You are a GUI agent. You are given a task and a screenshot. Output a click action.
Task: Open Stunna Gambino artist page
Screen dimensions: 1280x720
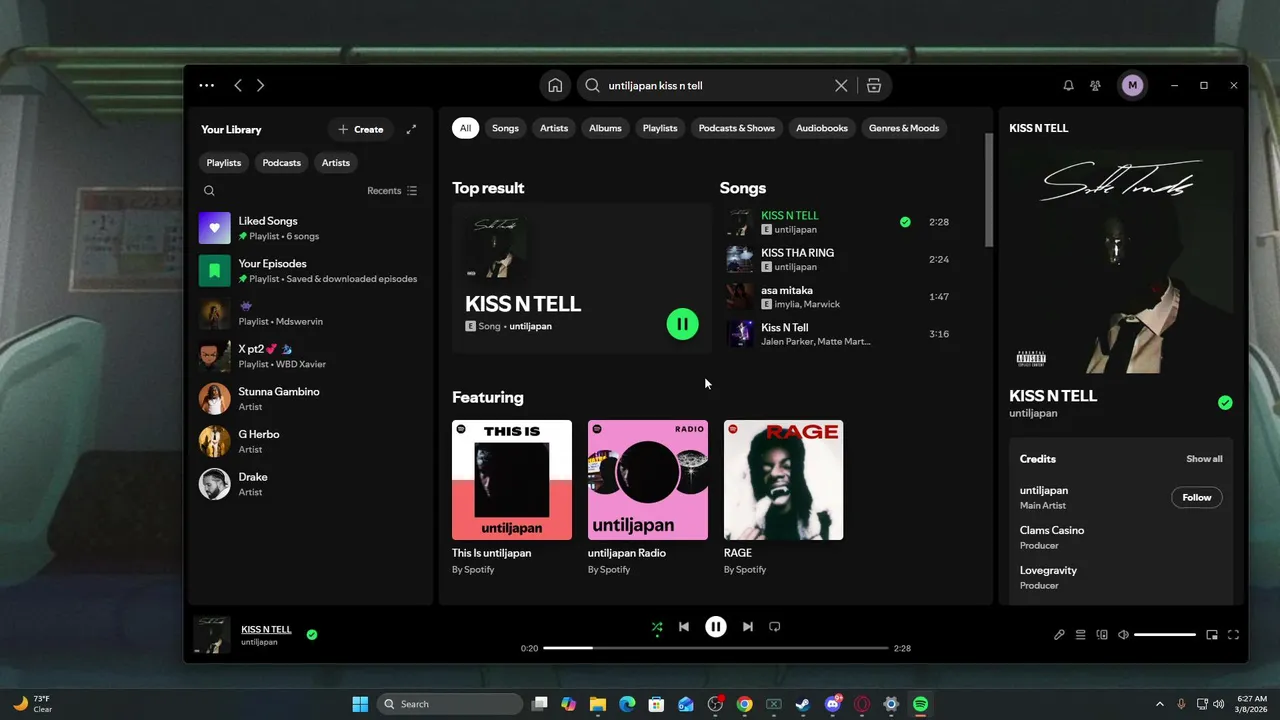click(x=312, y=399)
